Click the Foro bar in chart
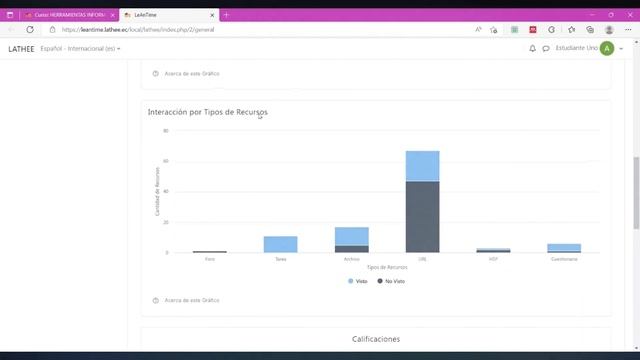 (x=209, y=252)
